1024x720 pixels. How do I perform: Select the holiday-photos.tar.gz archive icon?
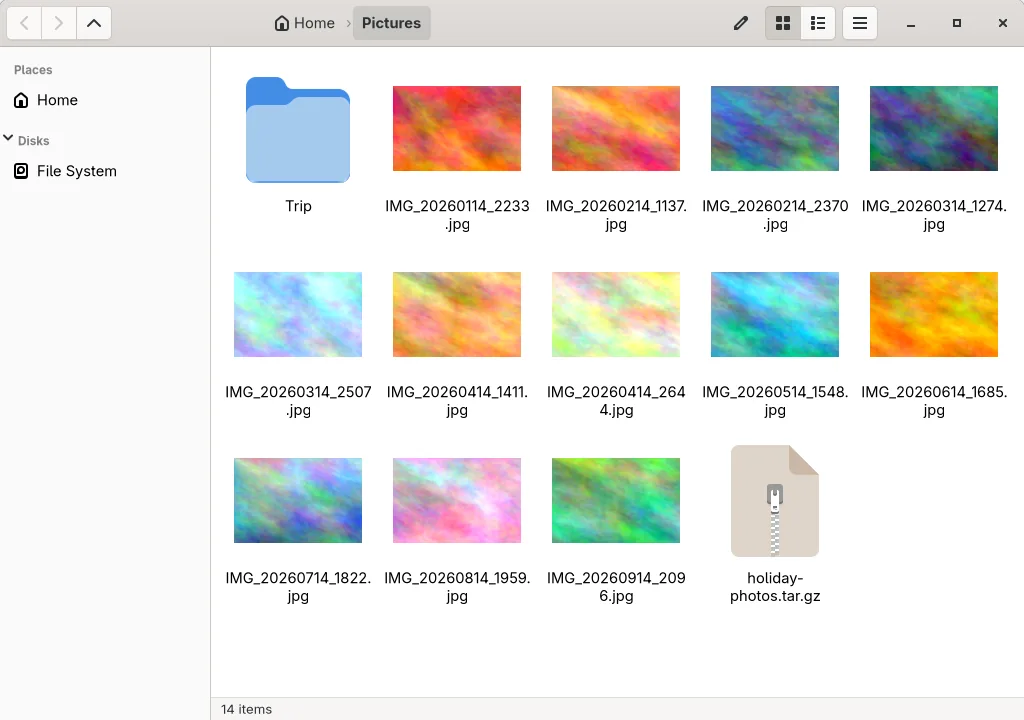tap(775, 501)
